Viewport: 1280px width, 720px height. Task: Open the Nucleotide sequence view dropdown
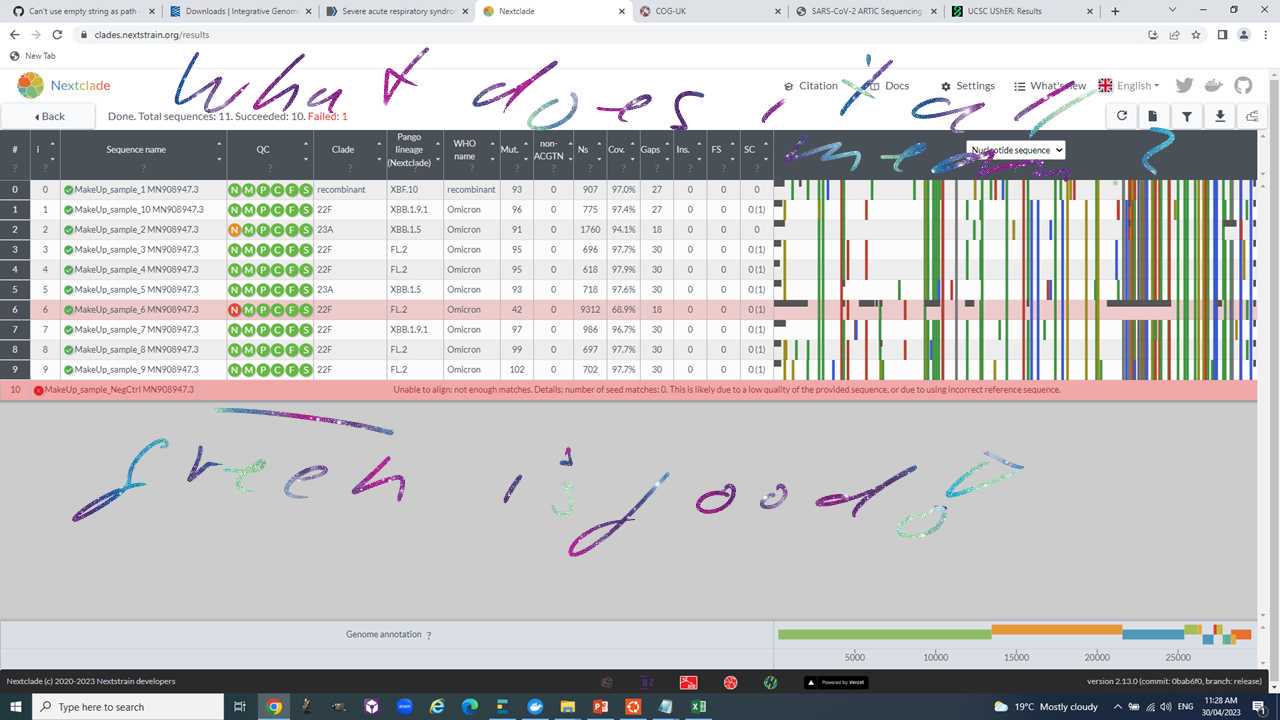[x=1015, y=150]
